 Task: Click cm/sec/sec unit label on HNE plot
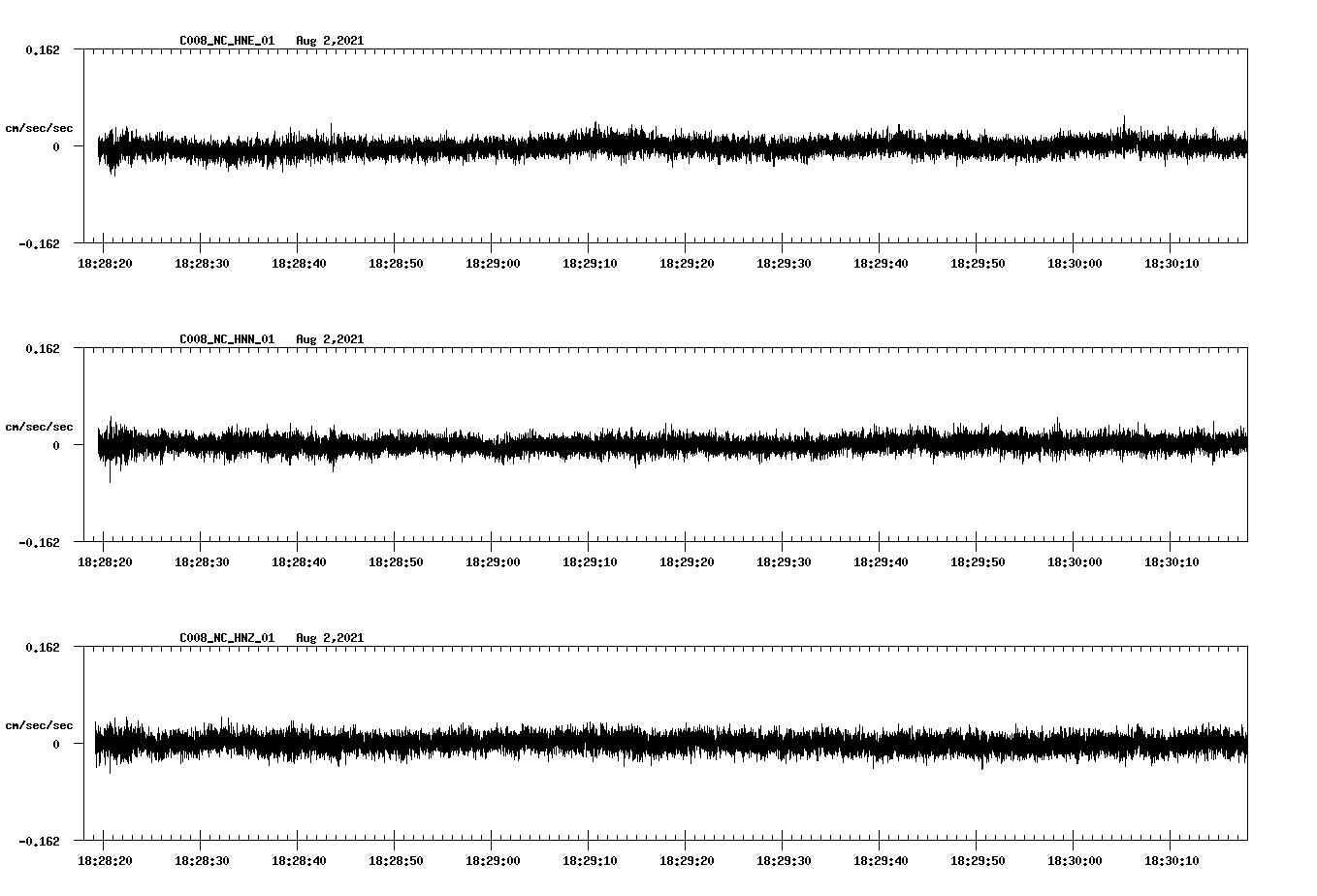39,128
